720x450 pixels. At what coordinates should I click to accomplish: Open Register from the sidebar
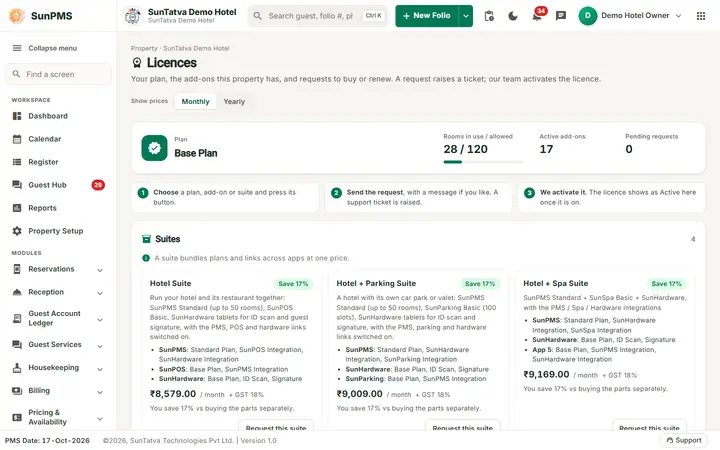click(x=58, y=162)
